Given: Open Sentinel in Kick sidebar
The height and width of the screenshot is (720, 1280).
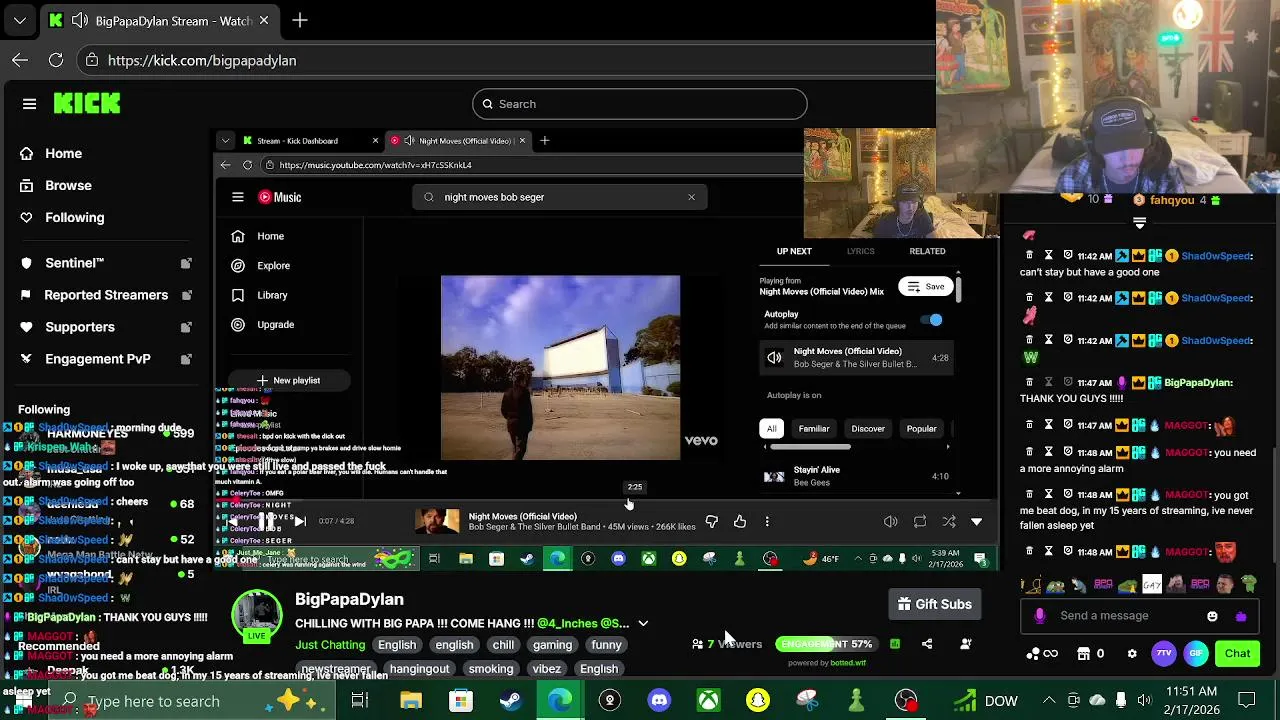Looking at the screenshot, I should pos(74,263).
